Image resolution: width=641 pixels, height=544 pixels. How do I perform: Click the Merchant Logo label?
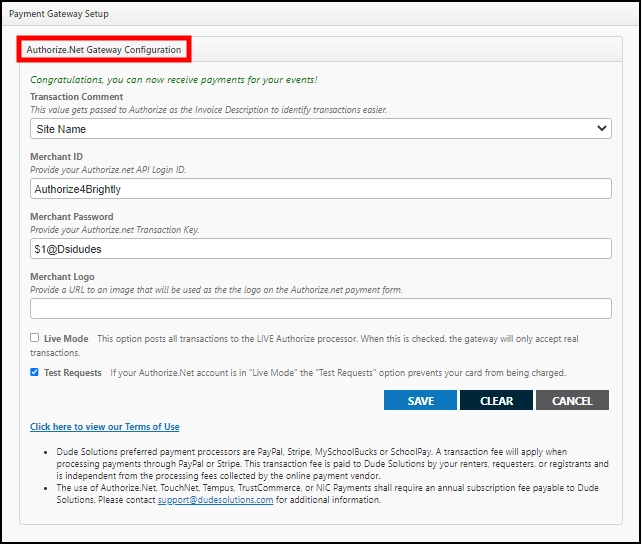coord(62,277)
